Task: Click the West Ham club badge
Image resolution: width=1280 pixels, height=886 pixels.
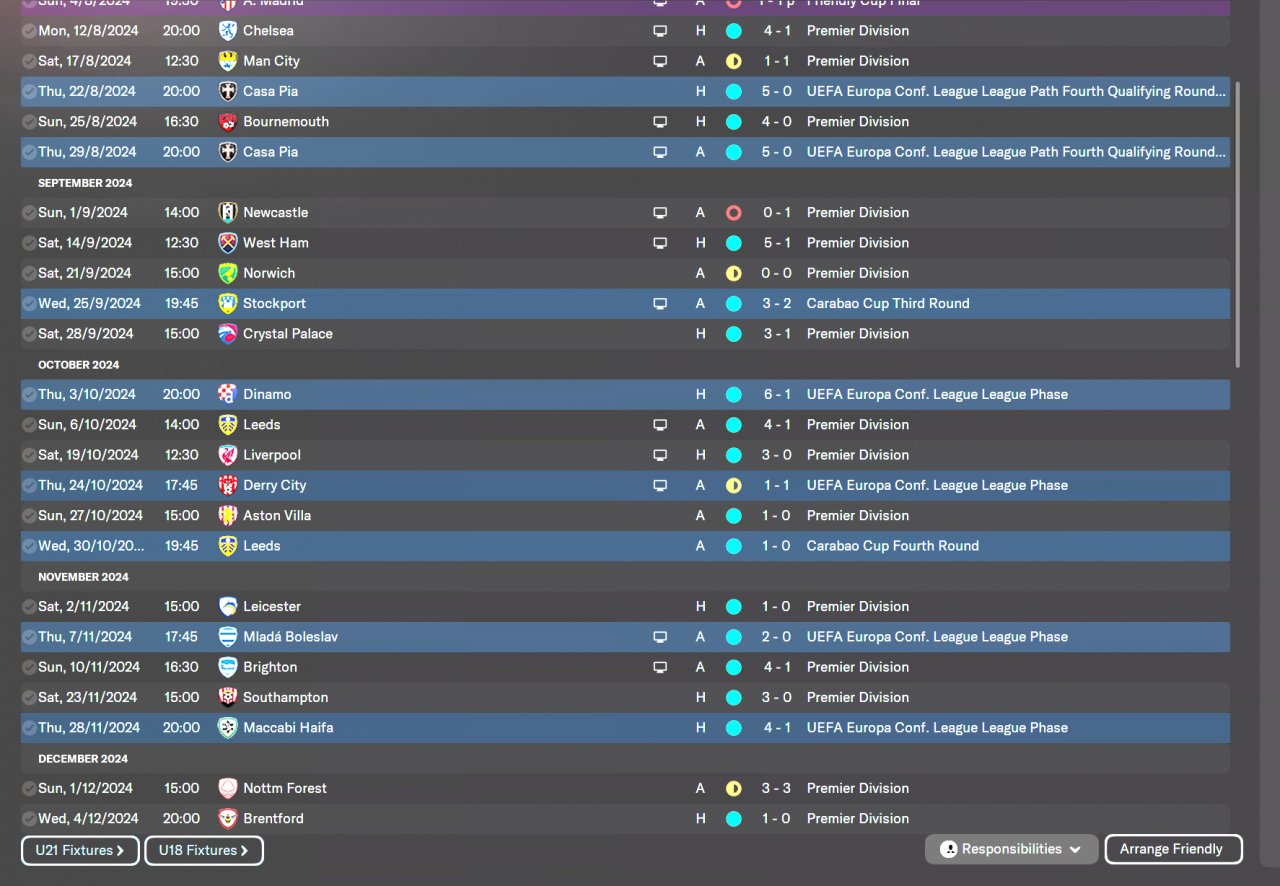Action: coord(228,243)
